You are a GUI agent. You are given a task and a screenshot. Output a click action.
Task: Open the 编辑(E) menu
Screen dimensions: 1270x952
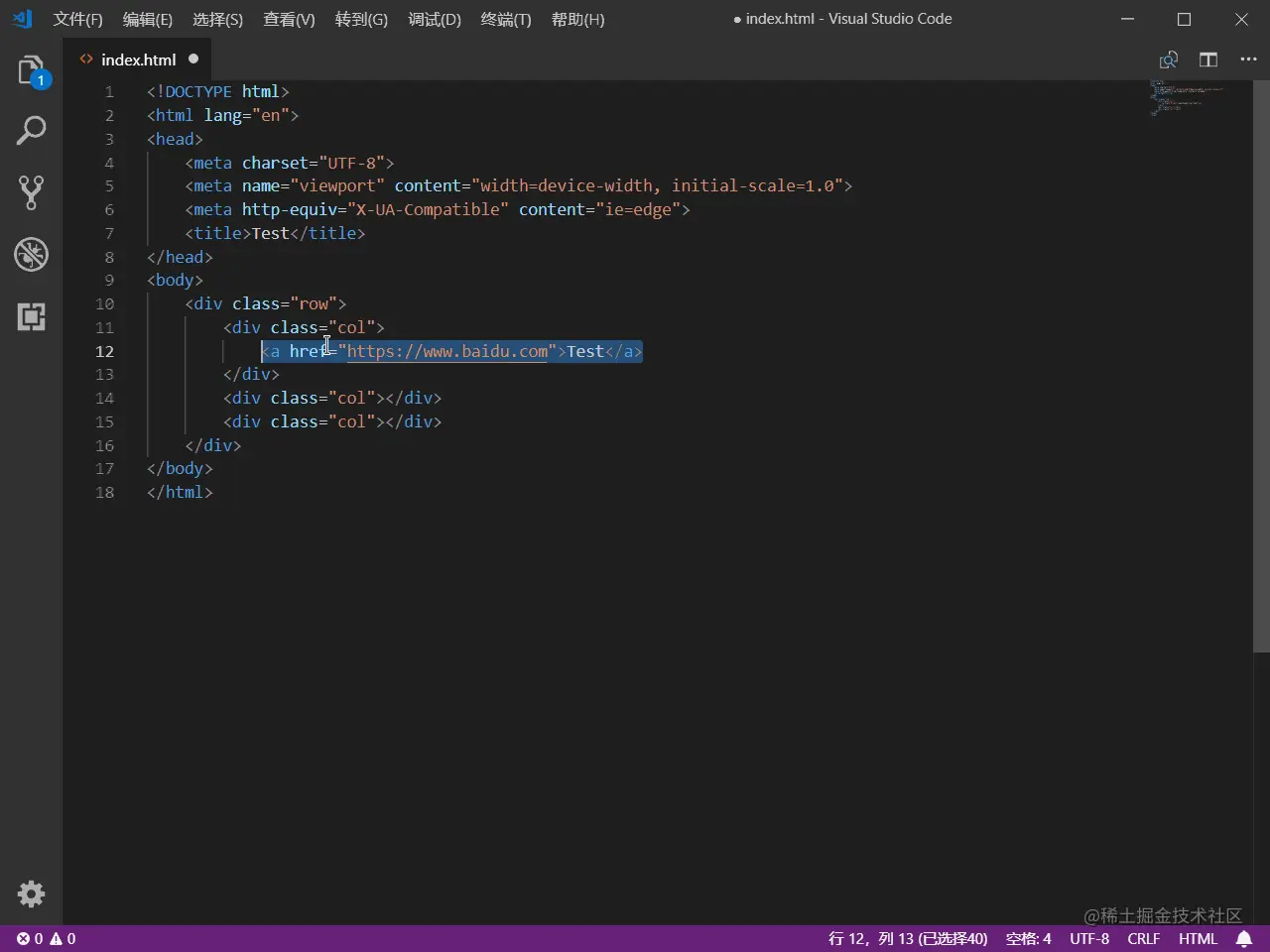(147, 20)
